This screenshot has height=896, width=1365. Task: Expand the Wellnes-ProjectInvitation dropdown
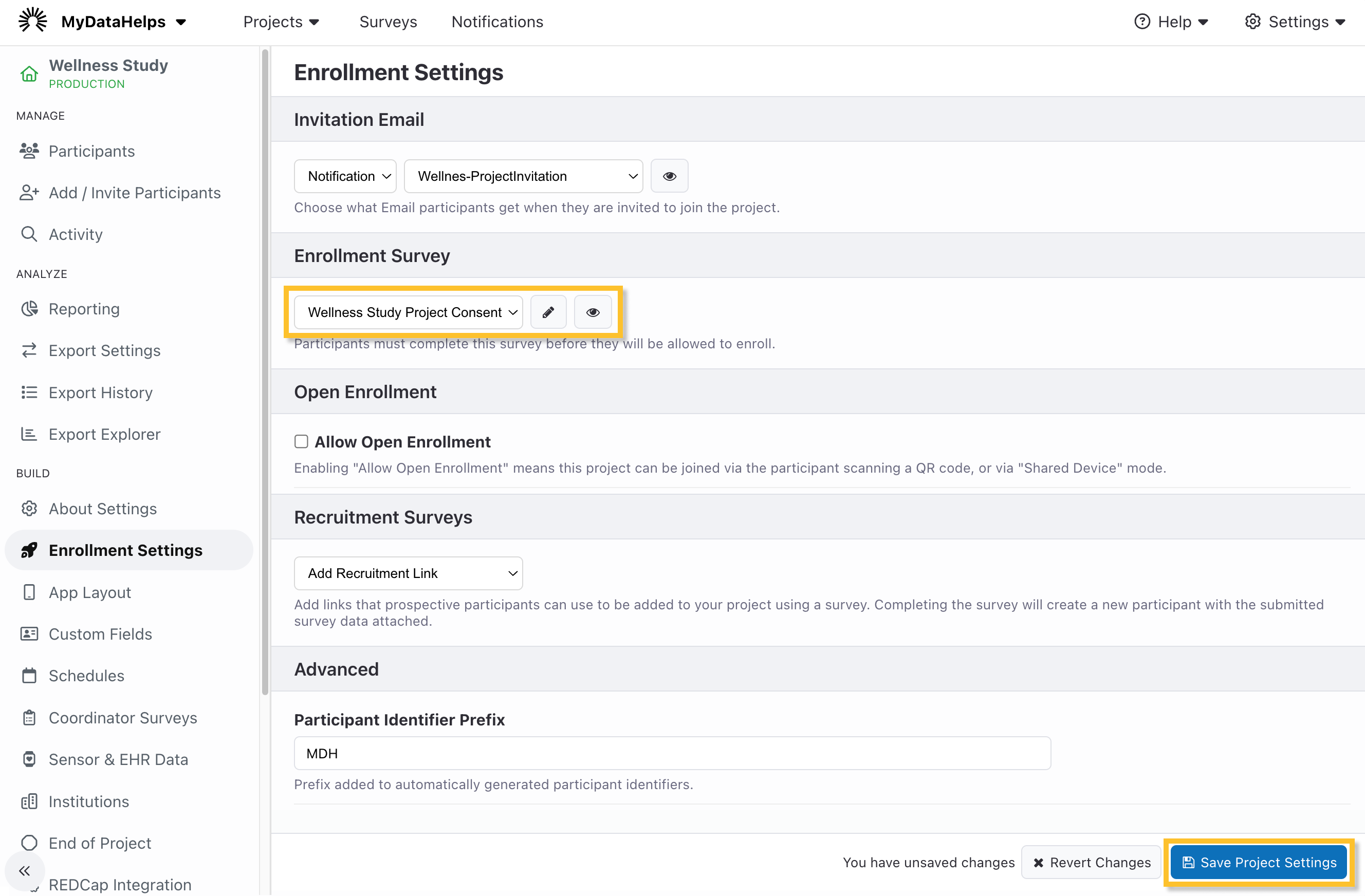tap(523, 176)
